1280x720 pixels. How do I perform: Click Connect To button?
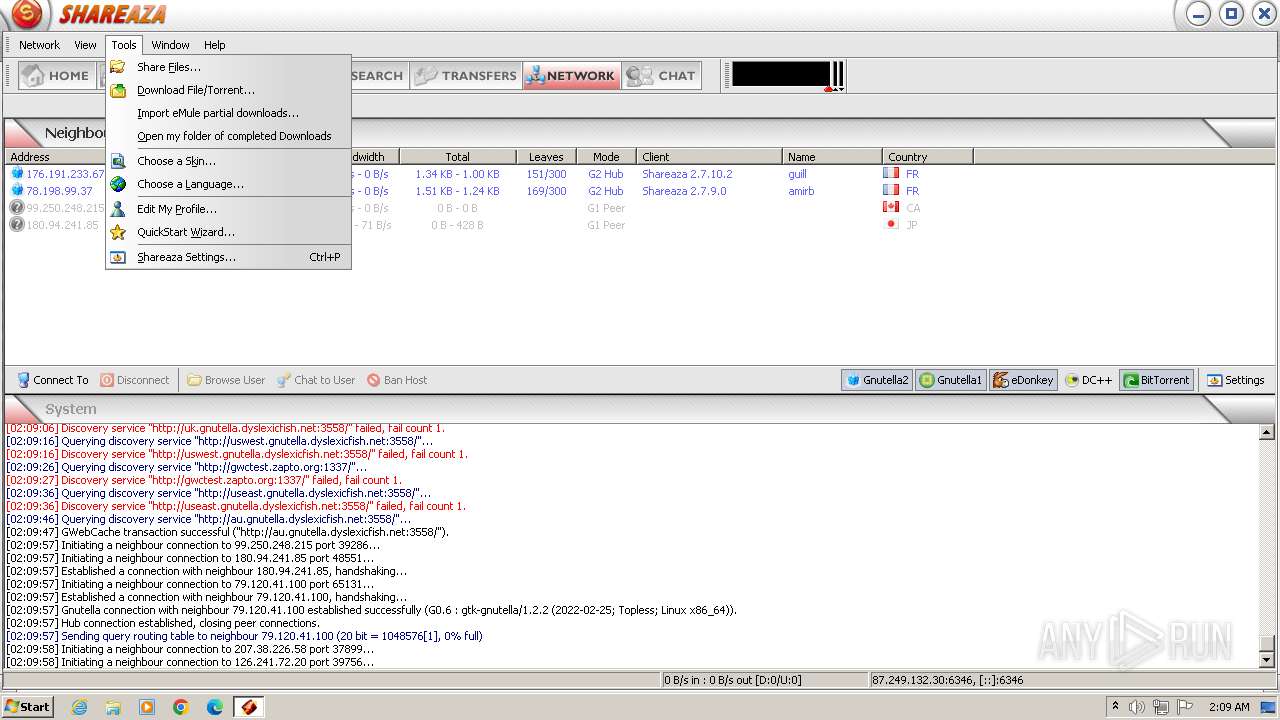tap(52, 380)
